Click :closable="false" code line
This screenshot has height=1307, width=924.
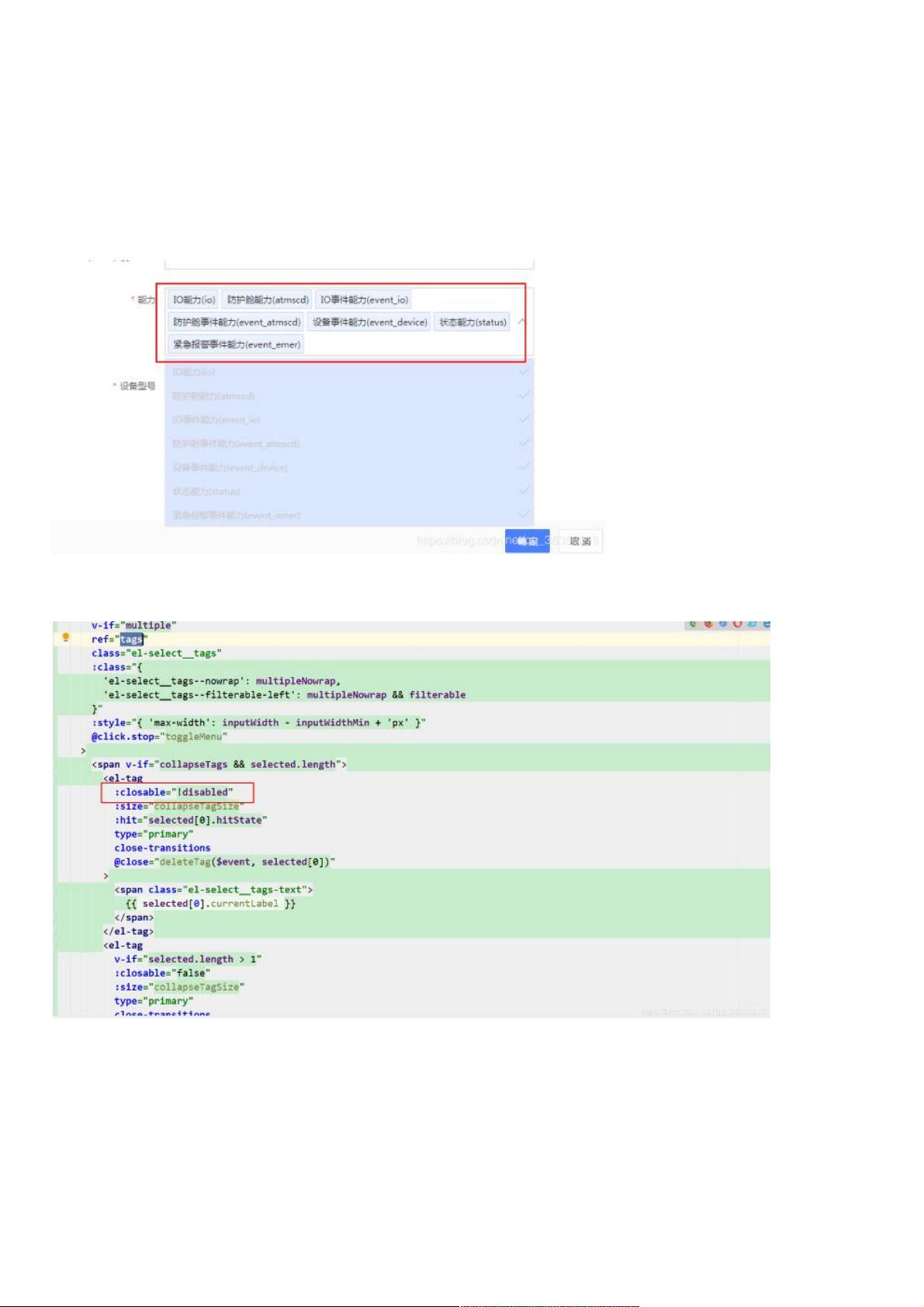[x=162, y=973]
